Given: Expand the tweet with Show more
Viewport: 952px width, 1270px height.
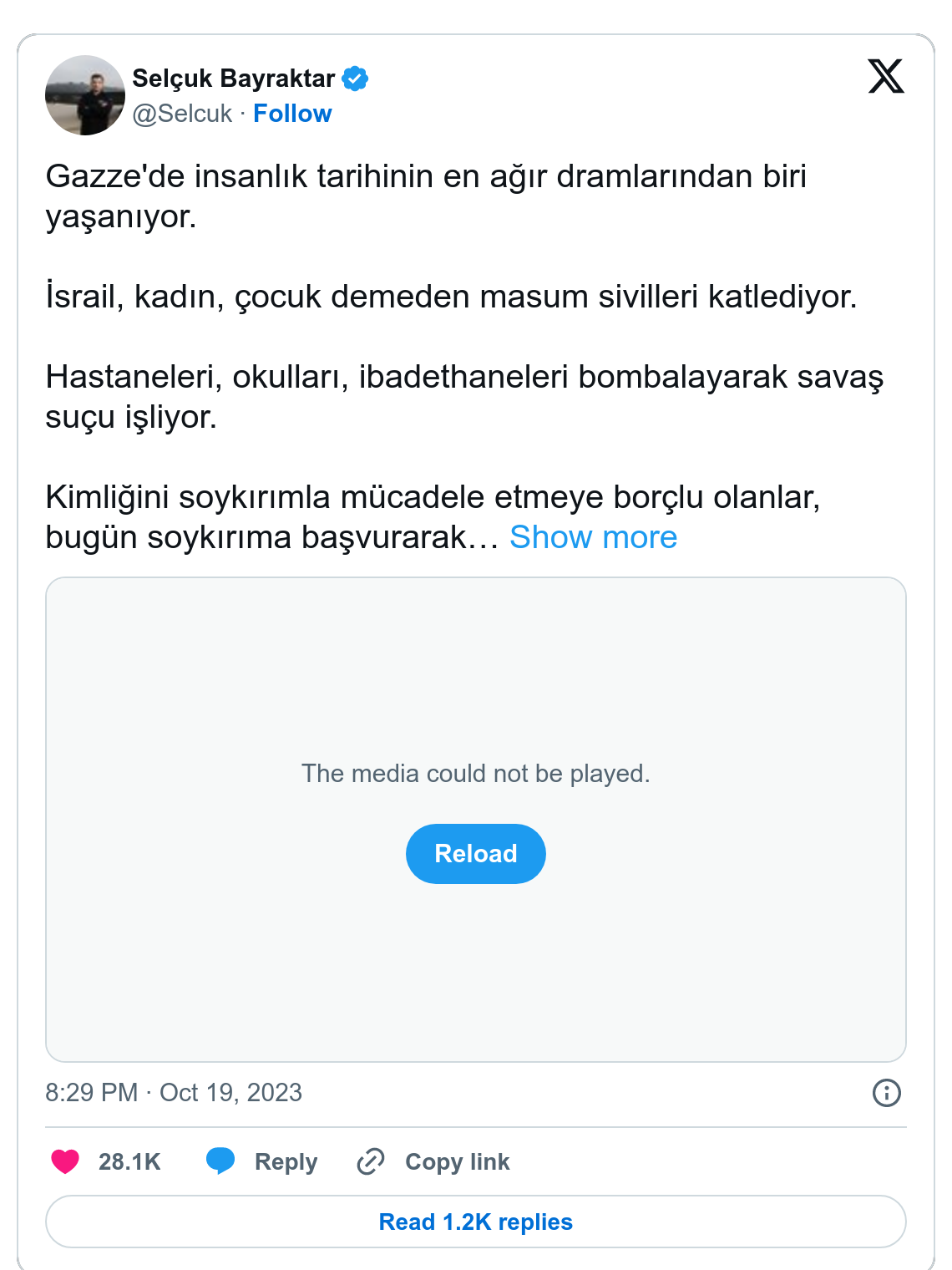Looking at the screenshot, I should (x=593, y=537).
